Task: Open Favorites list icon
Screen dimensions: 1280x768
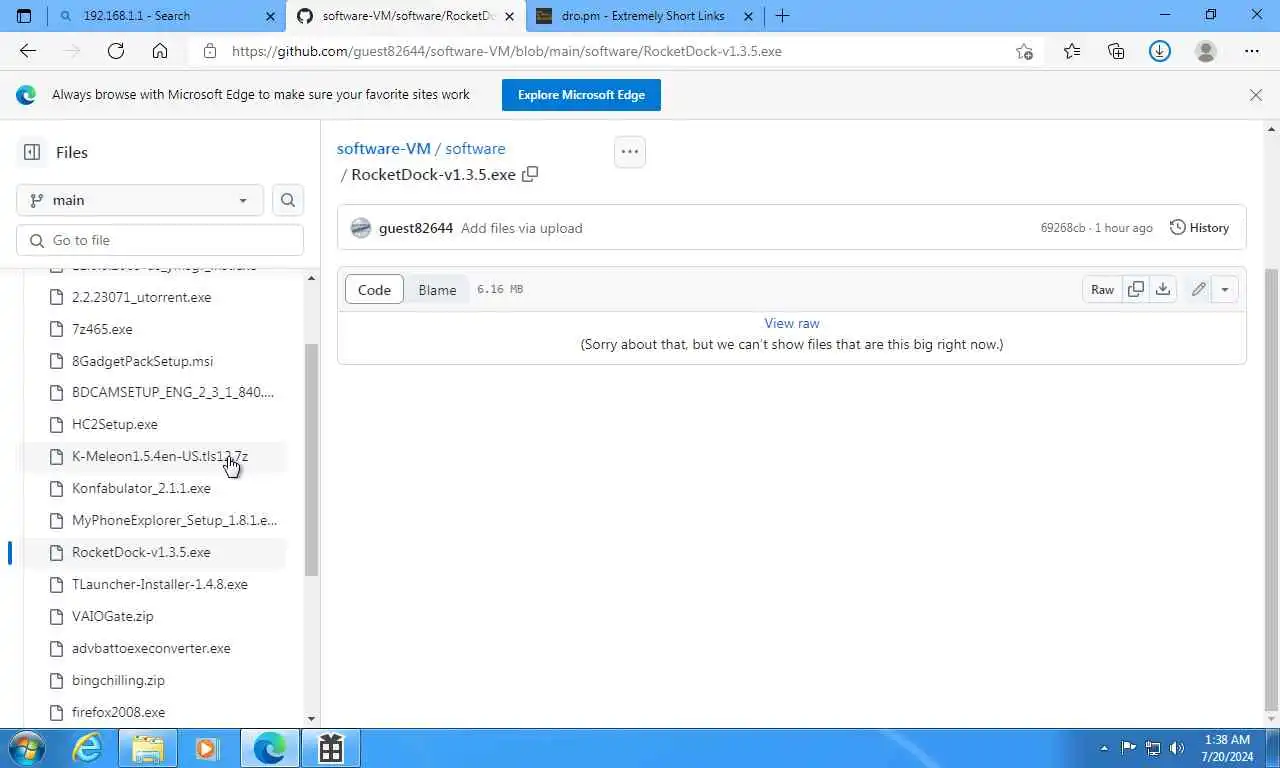Action: [1072, 51]
